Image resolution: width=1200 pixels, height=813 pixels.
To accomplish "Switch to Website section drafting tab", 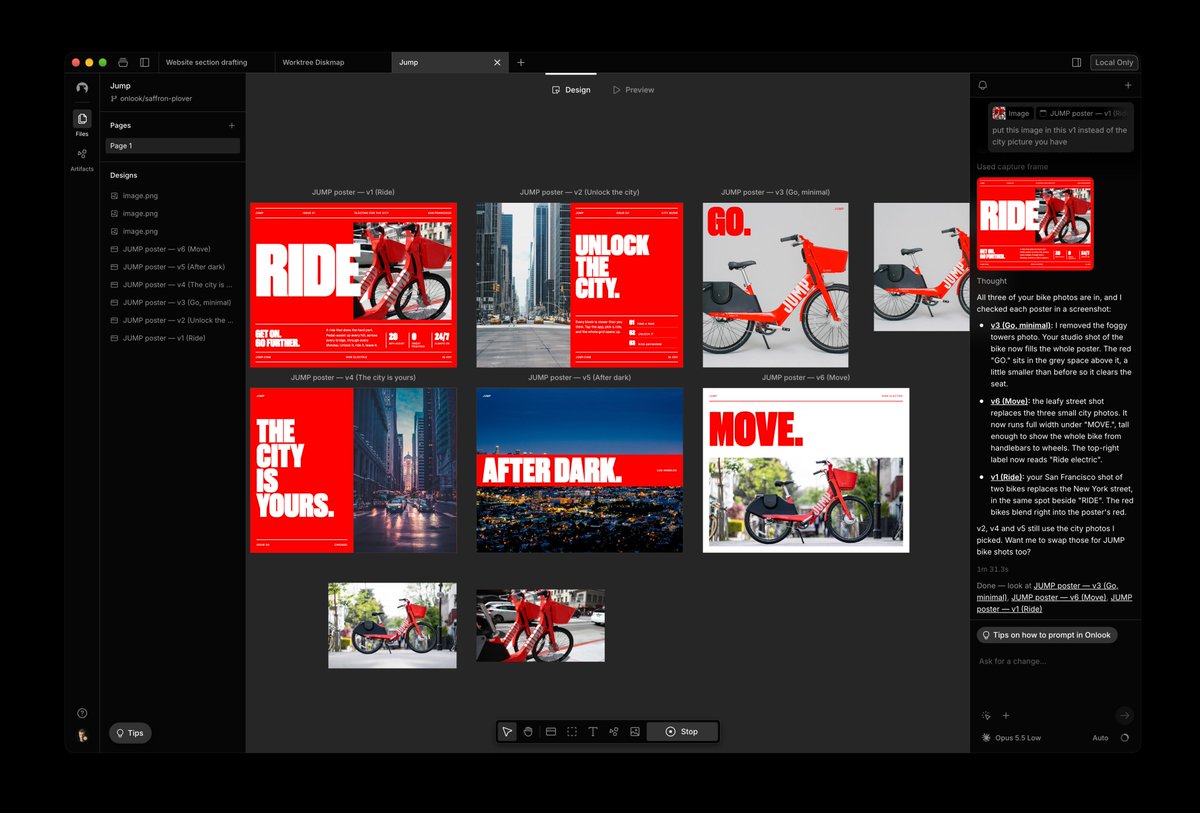I will 215,62.
